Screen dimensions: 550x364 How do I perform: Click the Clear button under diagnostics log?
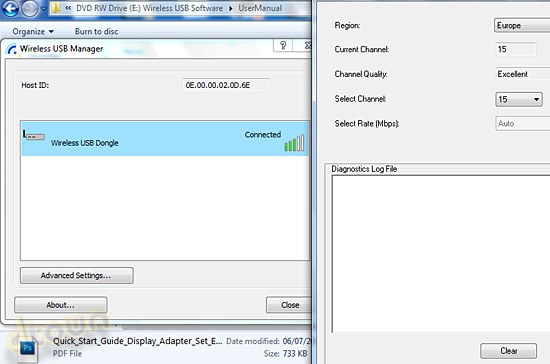click(x=508, y=351)
